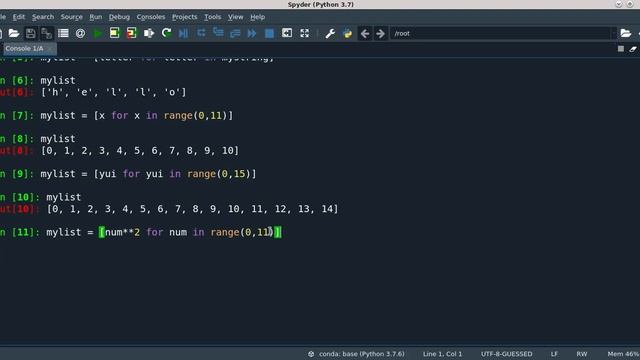
Task: Click the /root working directory field
Action: [x=500, y=33]
